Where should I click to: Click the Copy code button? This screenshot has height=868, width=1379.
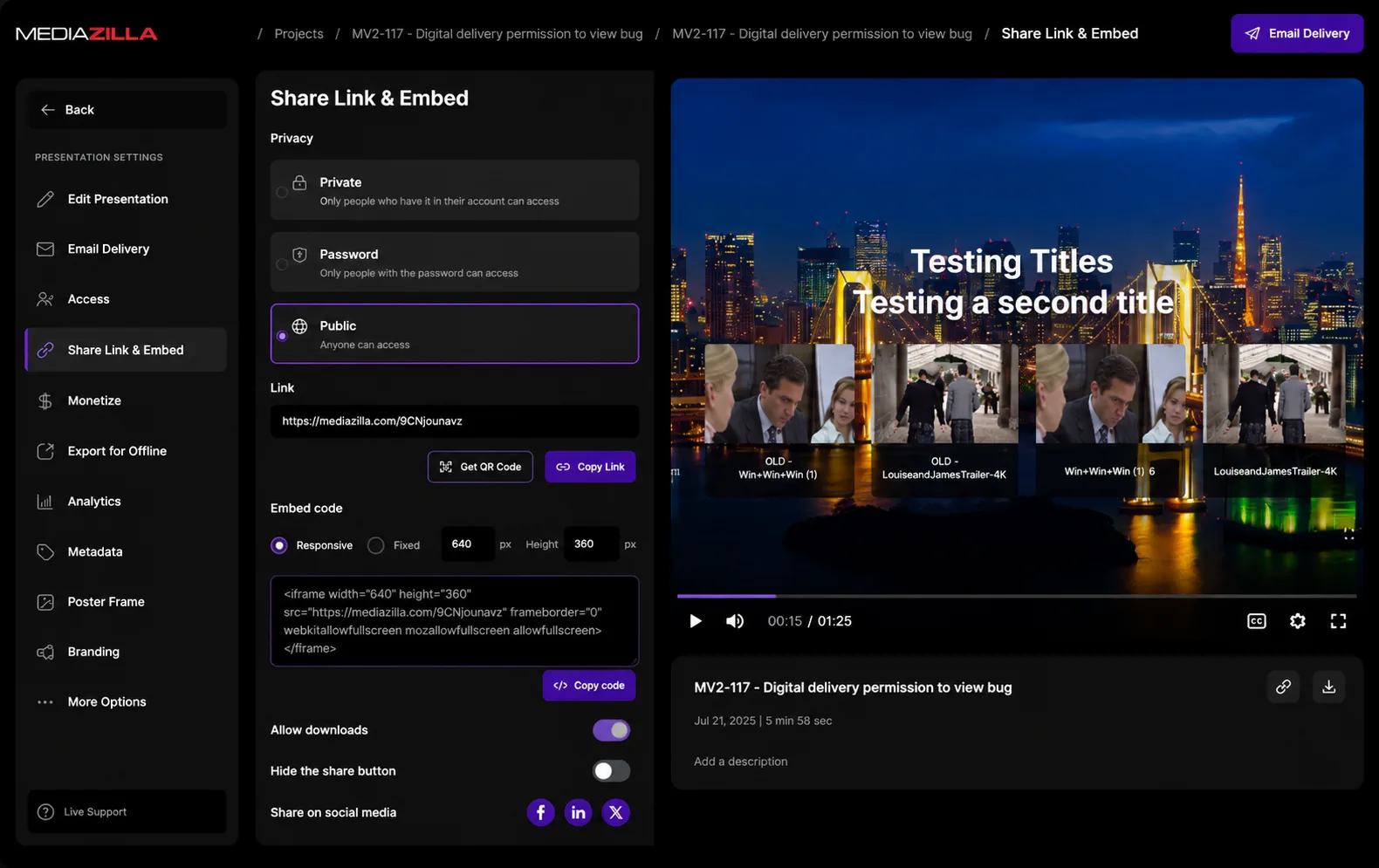coord(589,686)
